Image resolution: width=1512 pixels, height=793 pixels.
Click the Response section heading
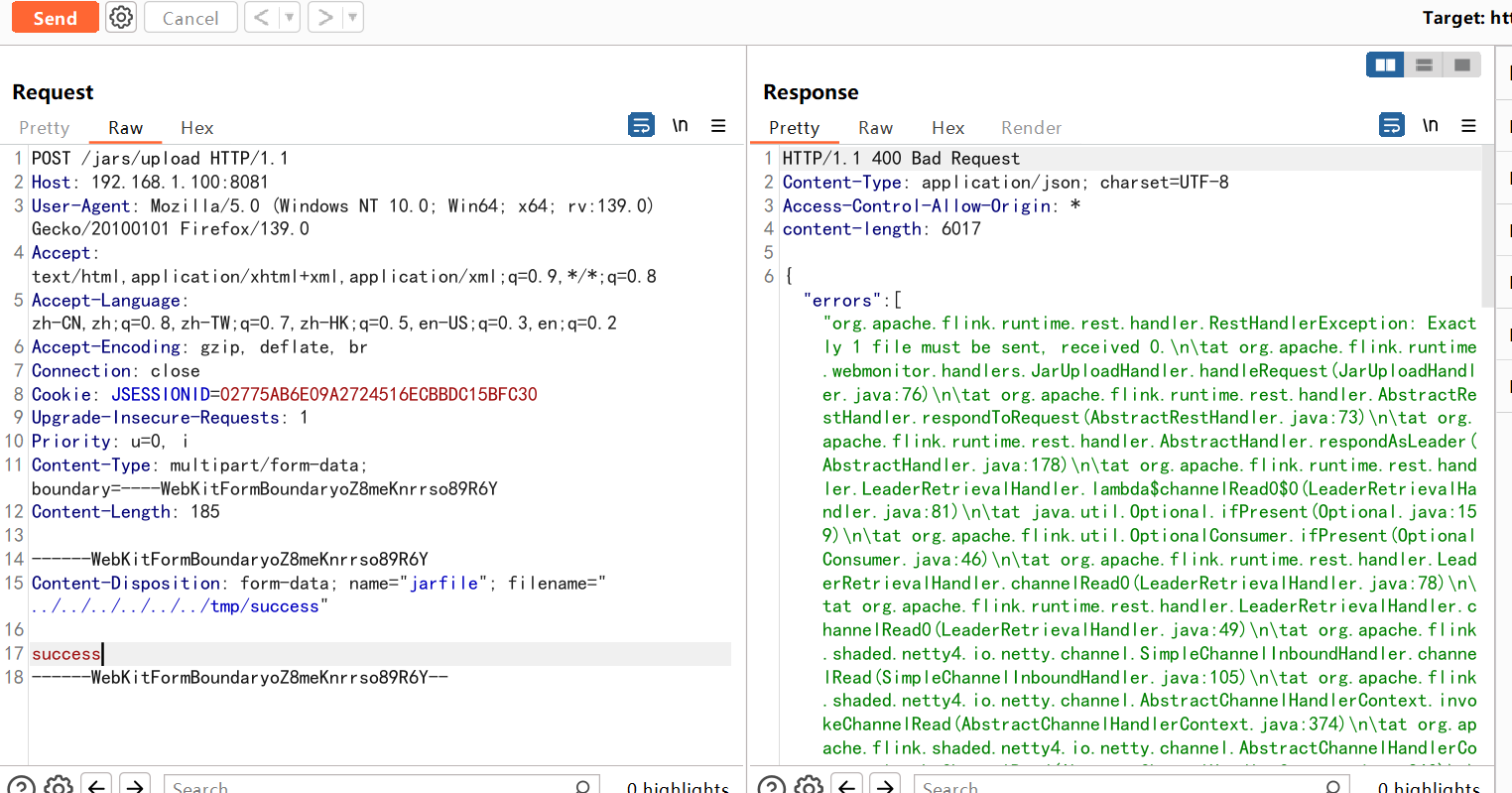point(811,92)
